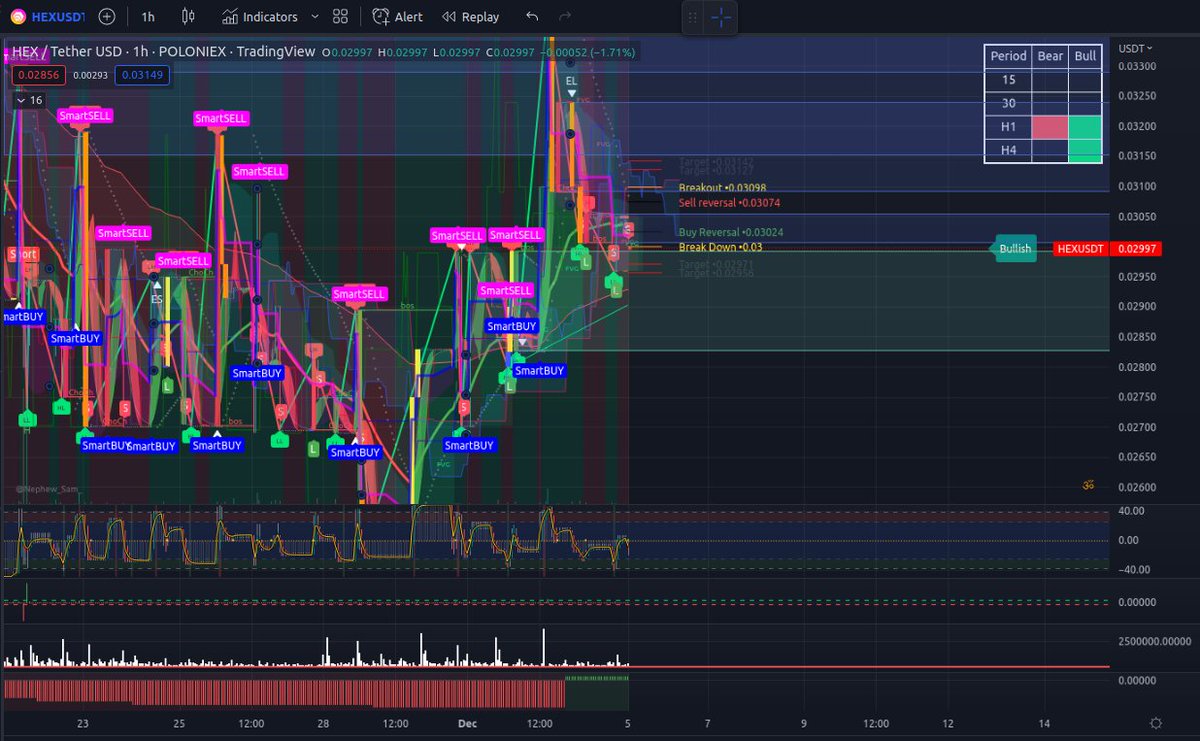Click the plus icon to add a symbol

coord(106,16)
